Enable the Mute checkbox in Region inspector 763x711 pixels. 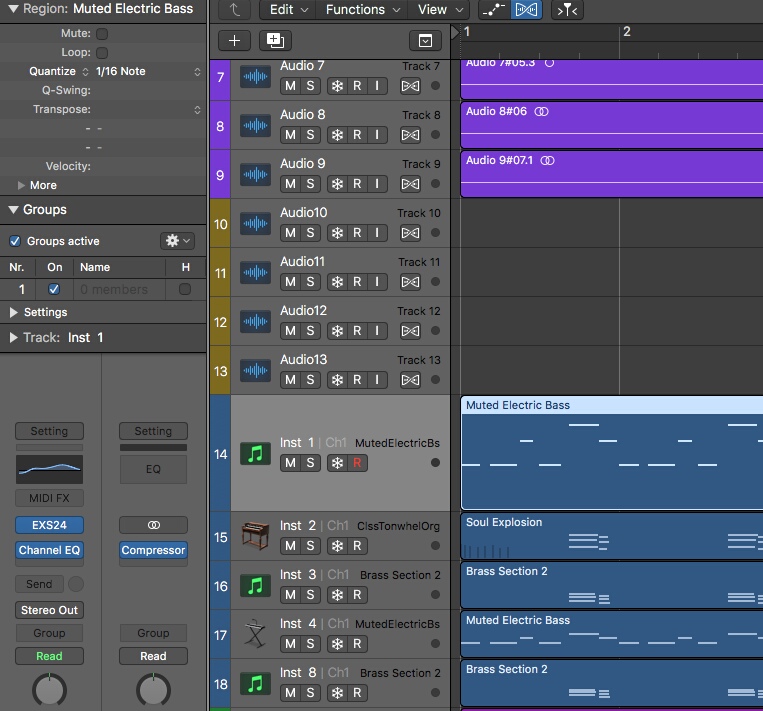pos(102,34)
